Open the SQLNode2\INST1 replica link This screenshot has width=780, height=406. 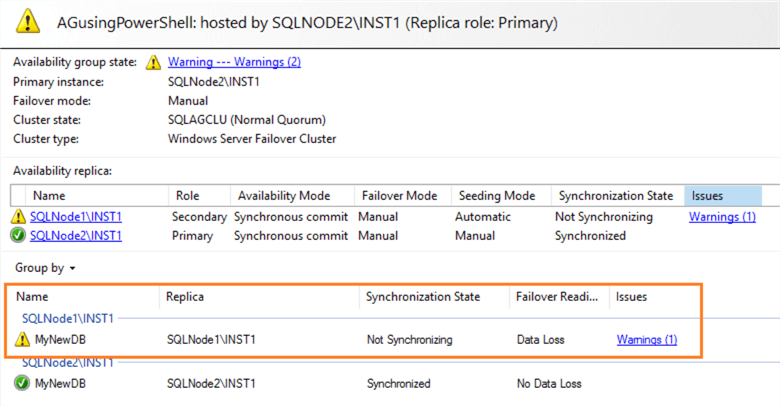76,236
